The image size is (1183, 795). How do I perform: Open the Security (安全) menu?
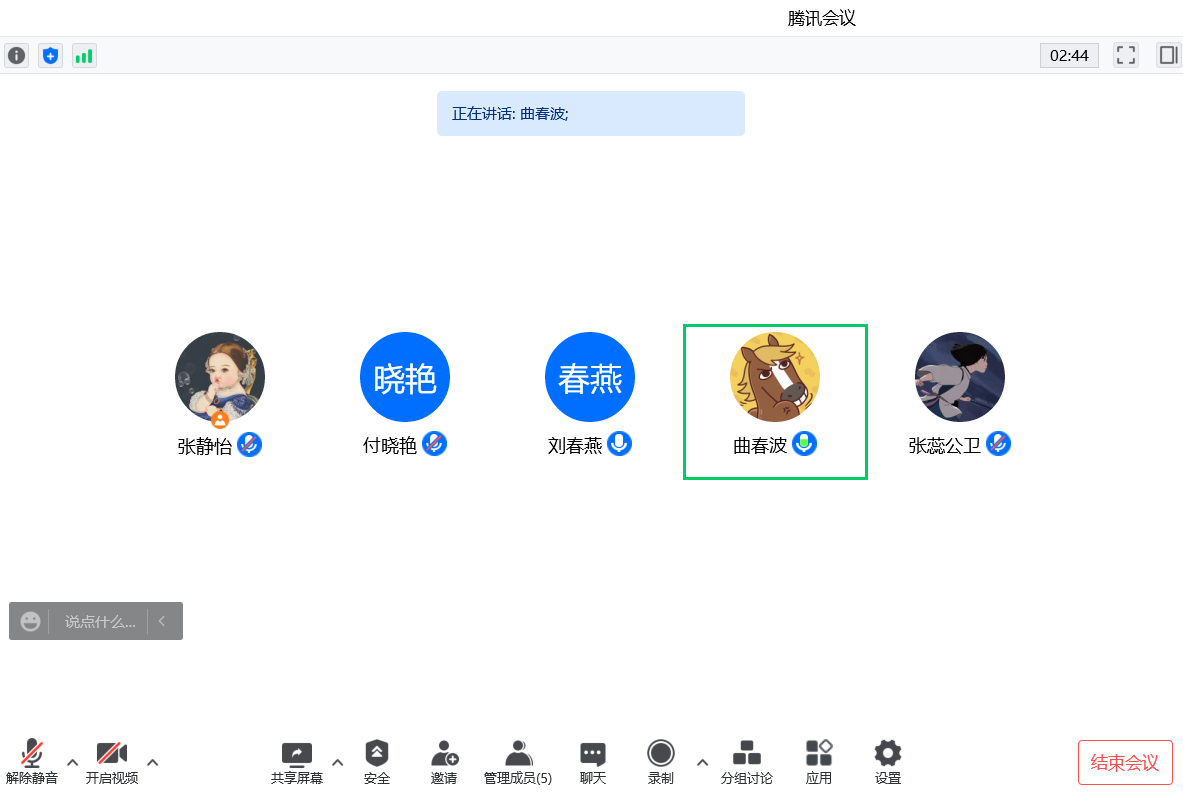376,762
